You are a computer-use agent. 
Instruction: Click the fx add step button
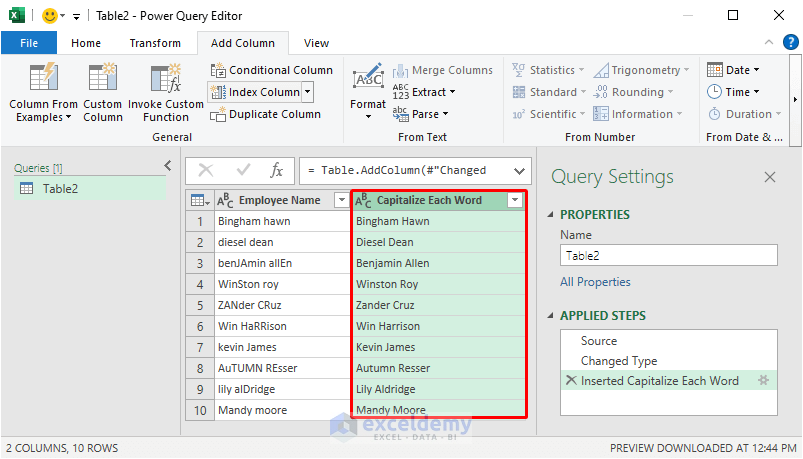(277, 170)
